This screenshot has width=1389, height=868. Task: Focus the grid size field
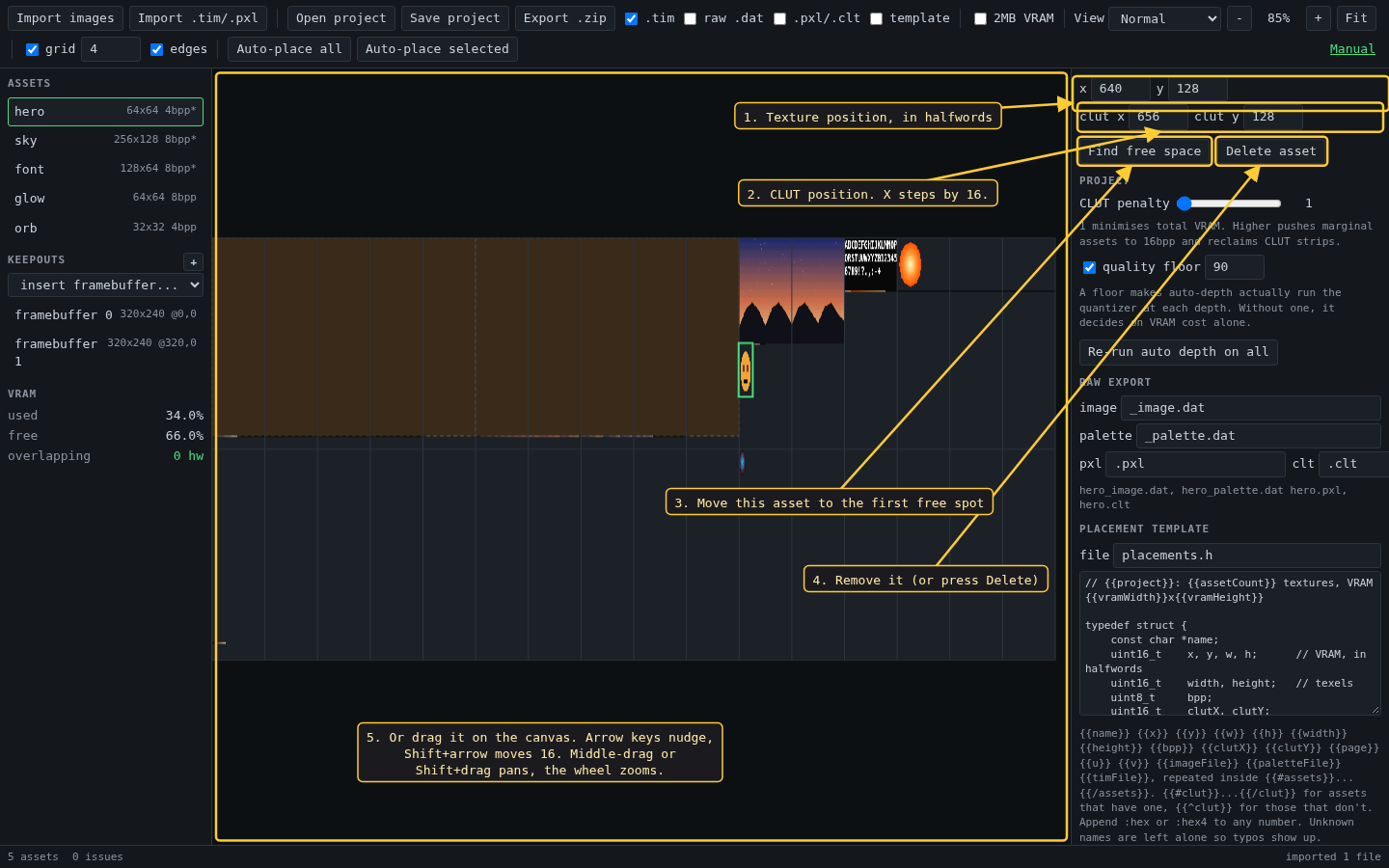click(x=111, y=49)
